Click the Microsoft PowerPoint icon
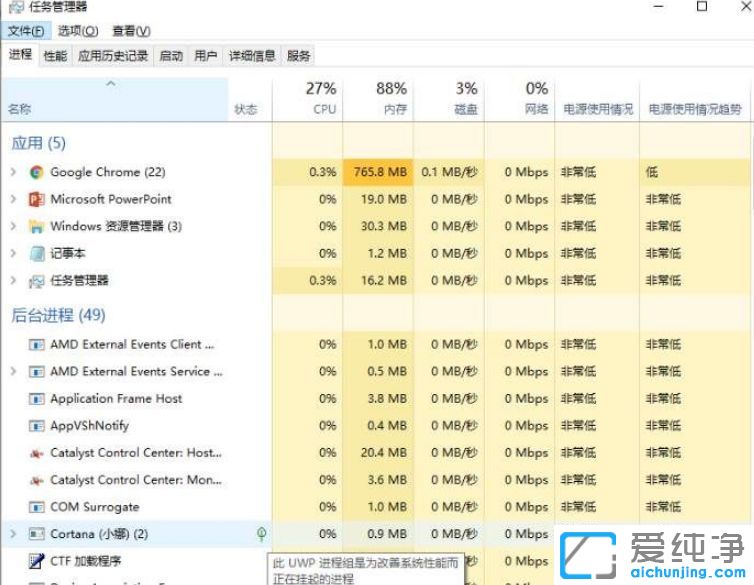 click(37, 199)
